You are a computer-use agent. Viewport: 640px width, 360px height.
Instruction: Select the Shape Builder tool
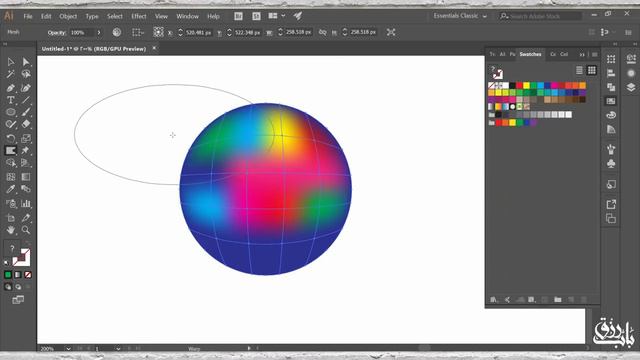pyautogui.click(x=11, y=163)
